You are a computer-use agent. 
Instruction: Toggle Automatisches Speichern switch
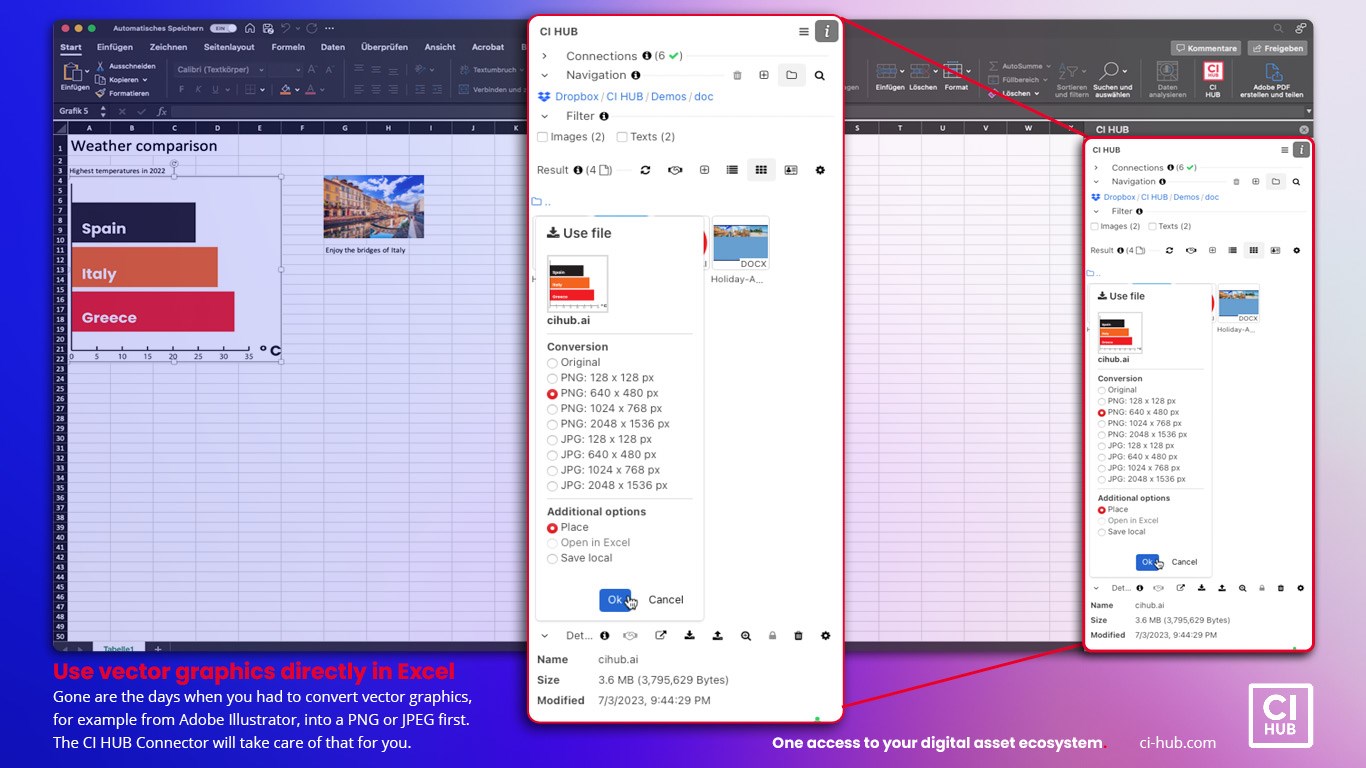(223, 28)
